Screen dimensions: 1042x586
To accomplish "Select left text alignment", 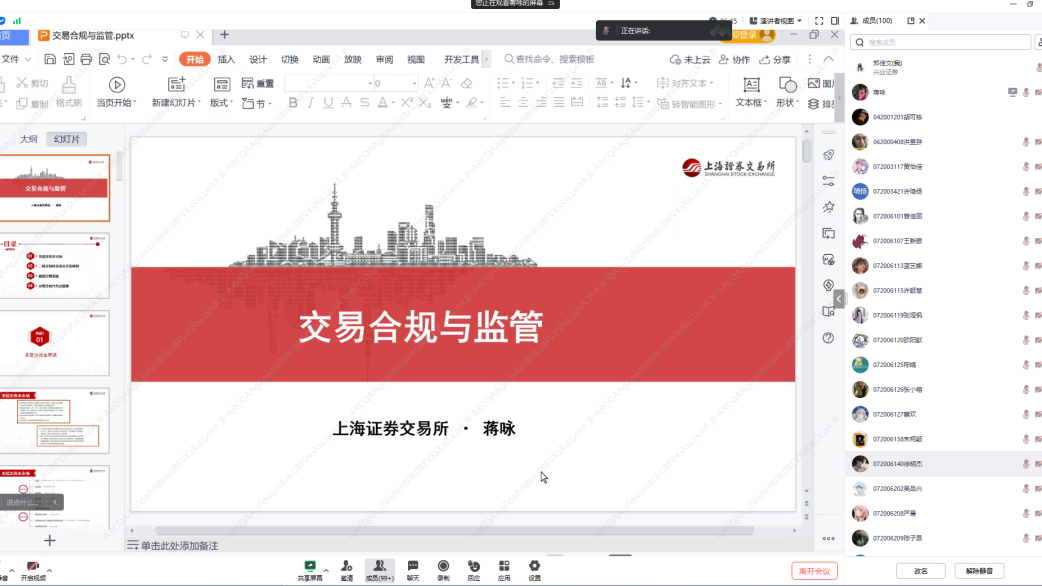I will [x=505, y=102].
